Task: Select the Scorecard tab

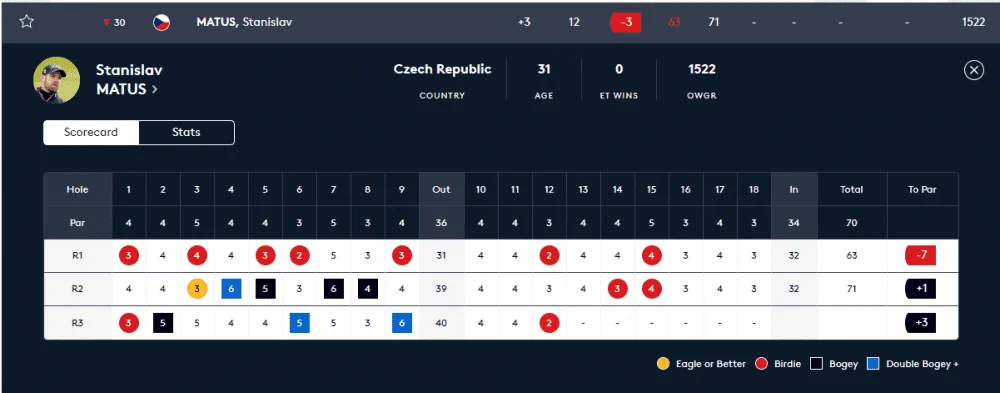Action: pos(91,133)
